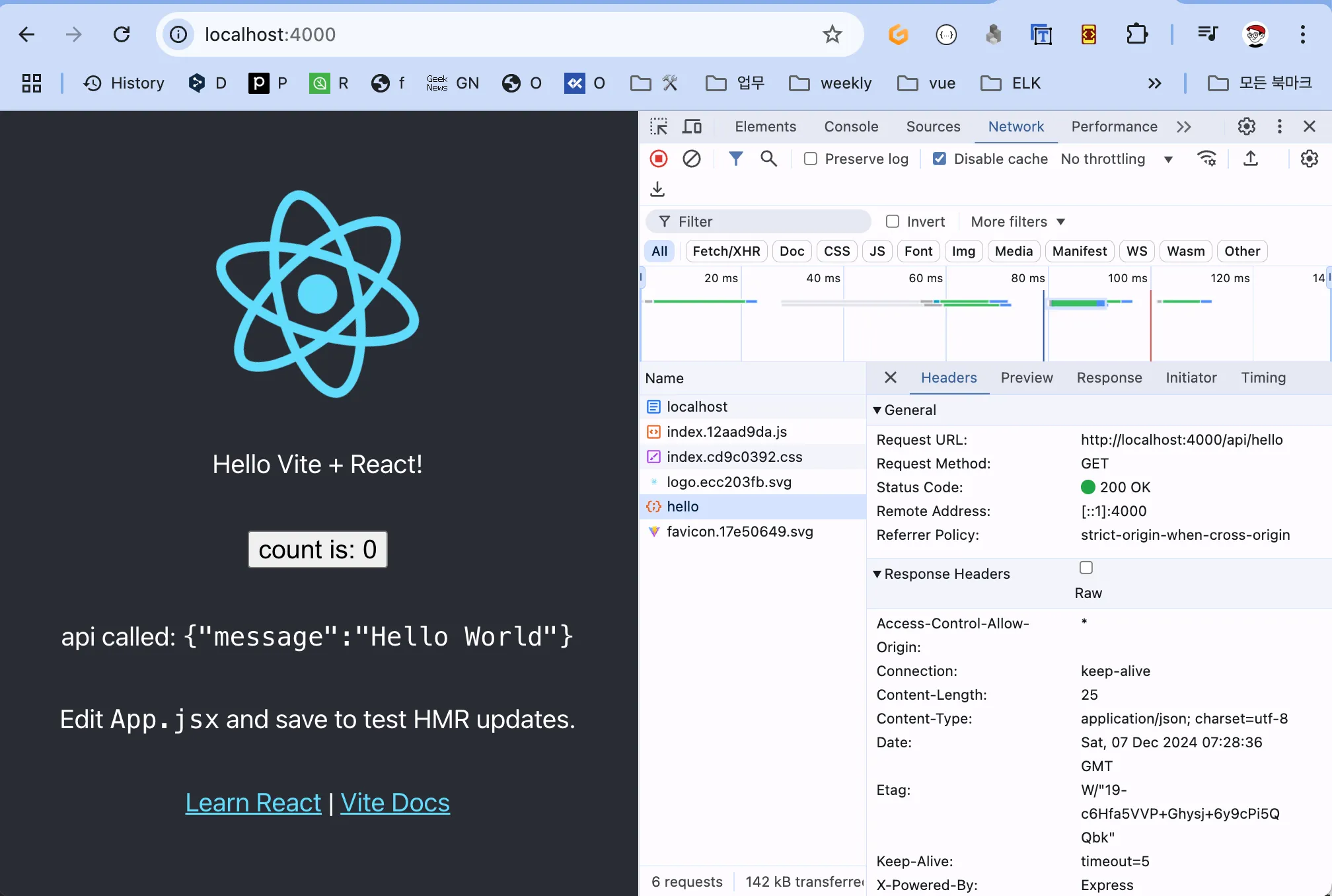Go back with the browser back arrow

[x=26, y=34]
